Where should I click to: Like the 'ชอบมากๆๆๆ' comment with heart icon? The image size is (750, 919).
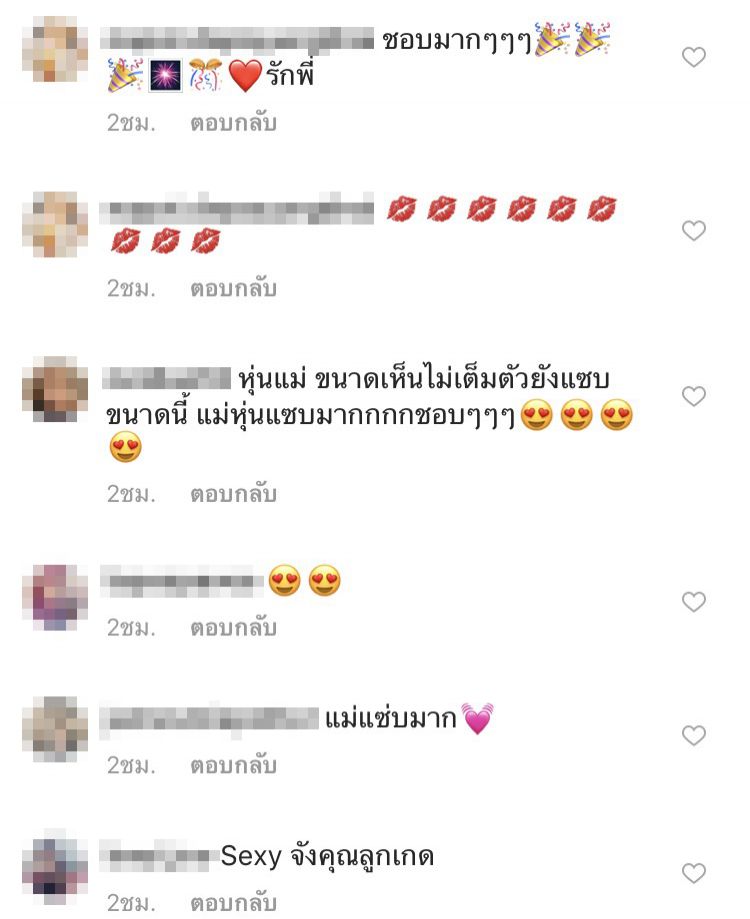pos(694,57)
